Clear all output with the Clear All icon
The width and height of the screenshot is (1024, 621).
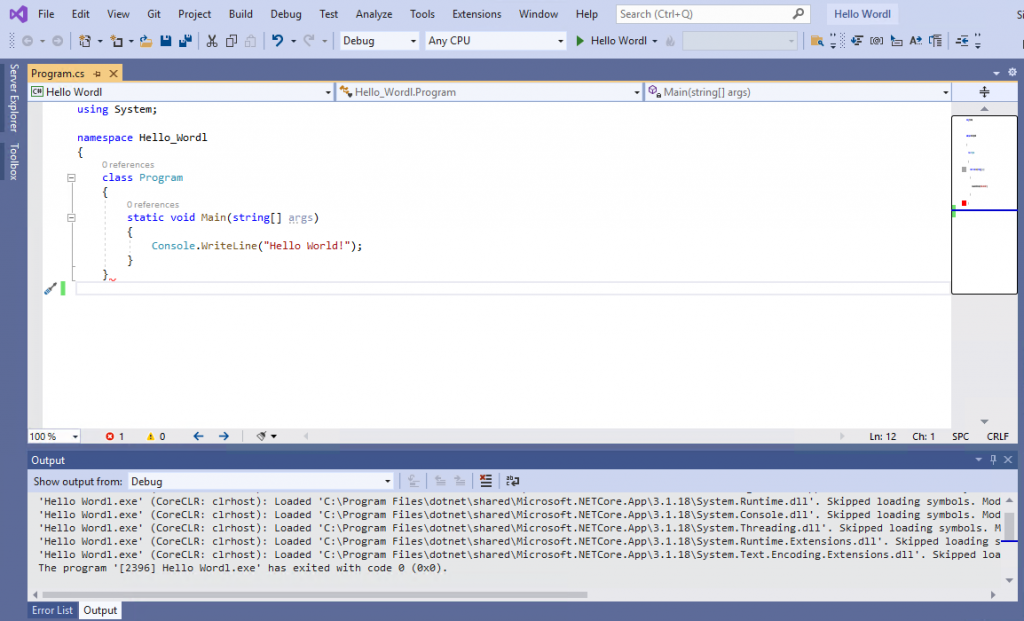click(486, 481)
